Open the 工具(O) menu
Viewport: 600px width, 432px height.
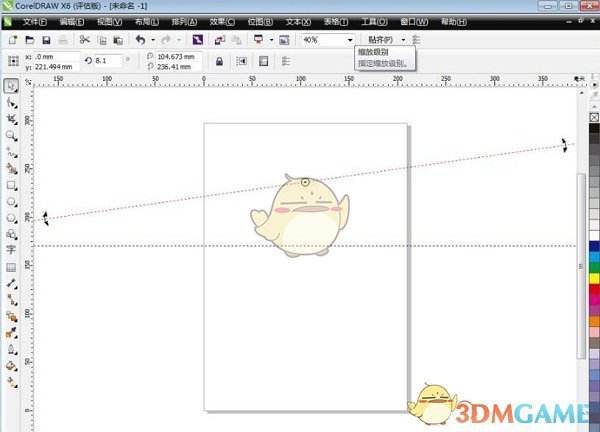[374, 22]
